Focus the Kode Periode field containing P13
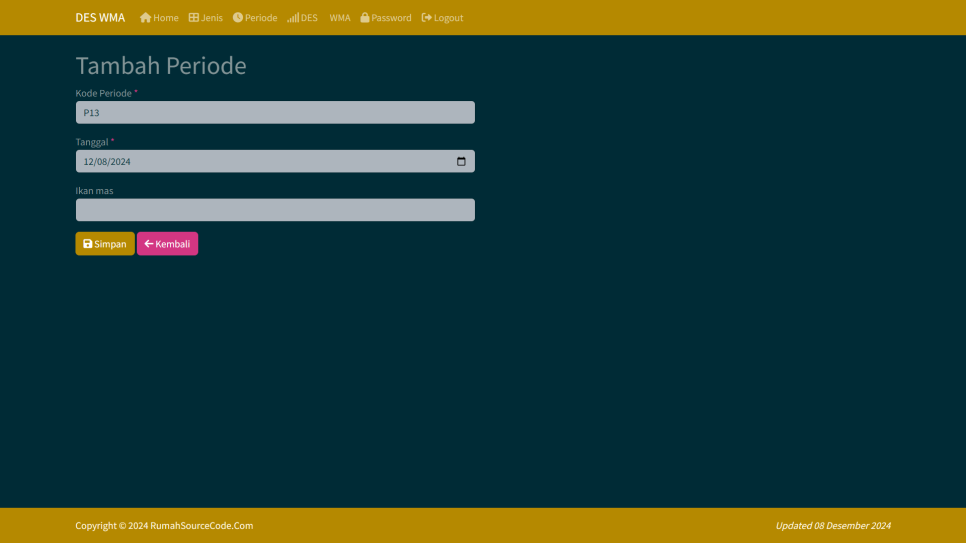Image resolution: width=966 pixels, height=543 pixels. click(x=275, y=113)
